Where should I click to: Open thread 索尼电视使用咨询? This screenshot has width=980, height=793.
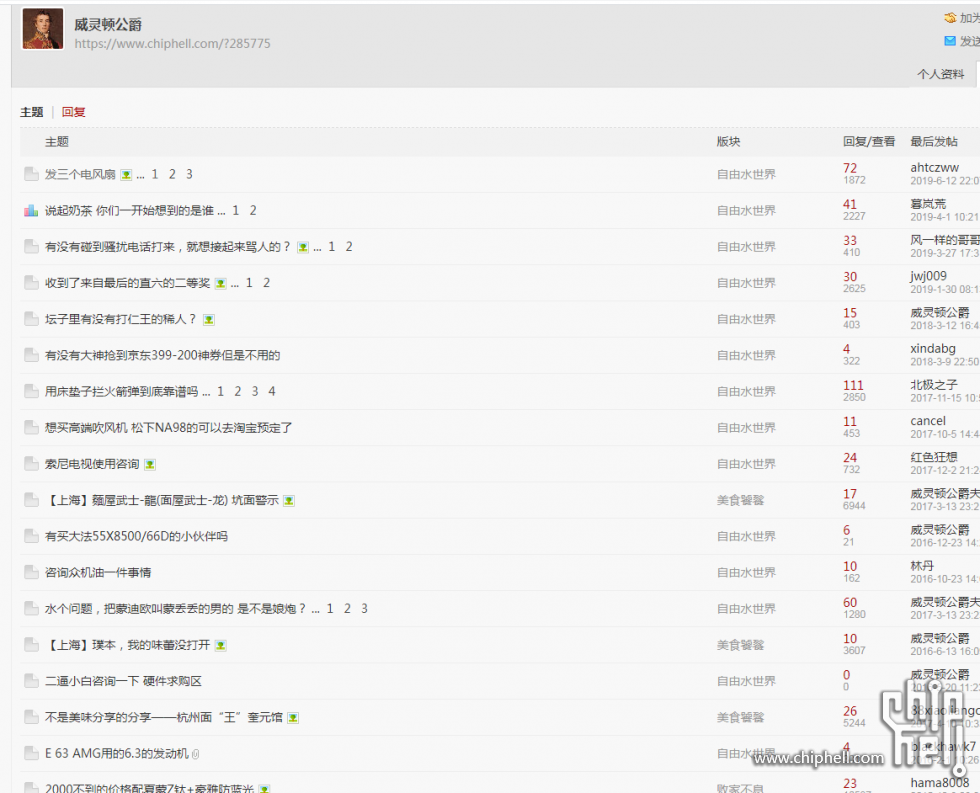click(x=92, y=464)
